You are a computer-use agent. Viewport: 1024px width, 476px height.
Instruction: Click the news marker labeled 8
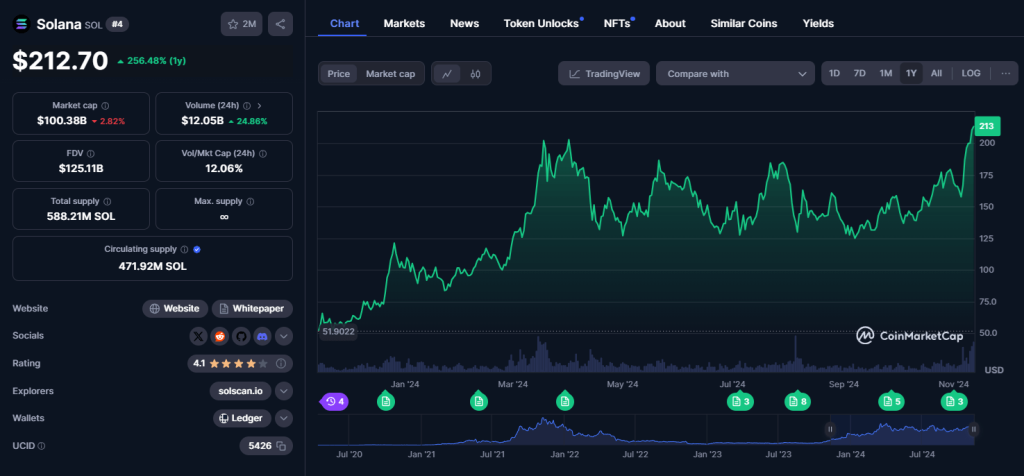pyautogui.click(x=797, y=400)
